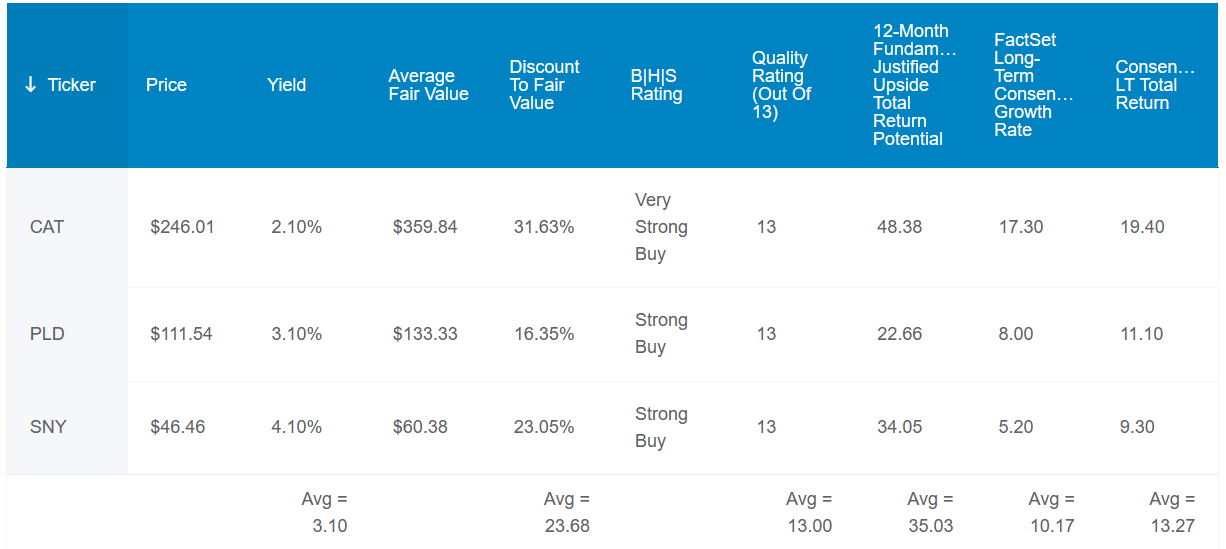
Task: Click SNY's quality rating 13
Action: coord(766,427)
